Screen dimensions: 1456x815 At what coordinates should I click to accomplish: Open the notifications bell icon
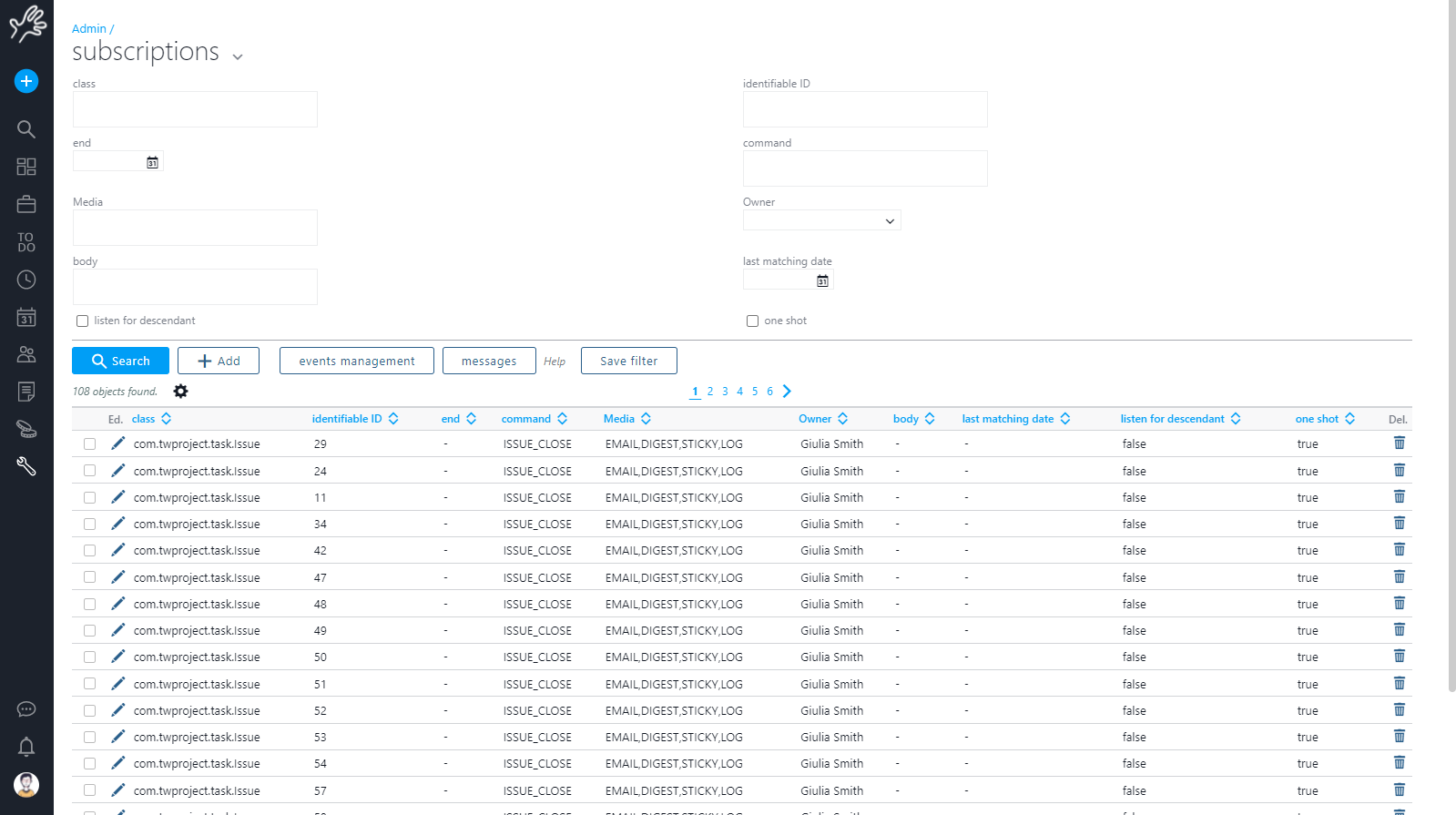pos(26,747)
